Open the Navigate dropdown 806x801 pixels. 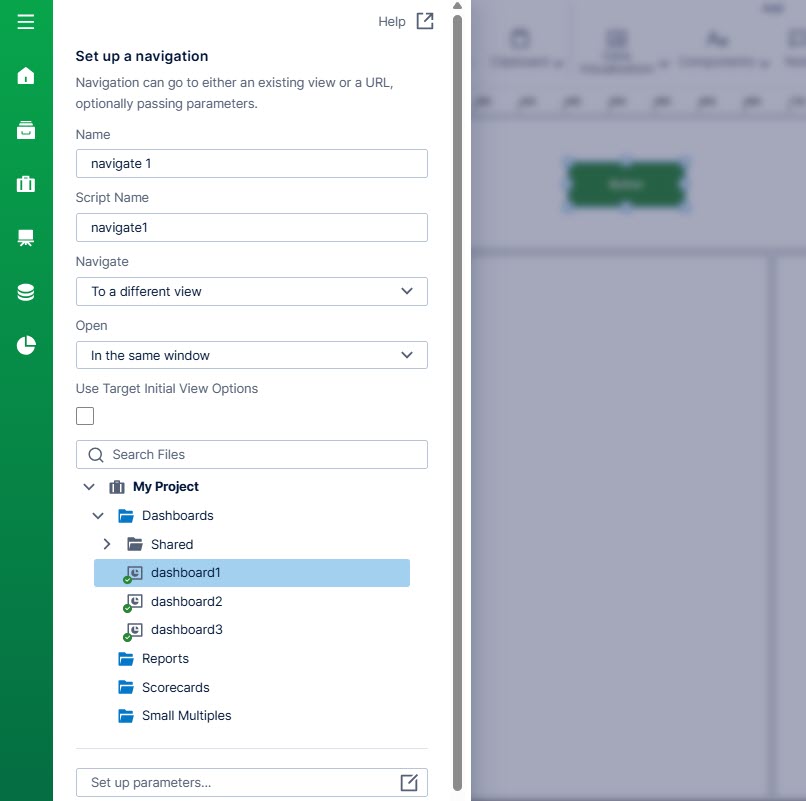pyautogui.click(x=251, y=292)
